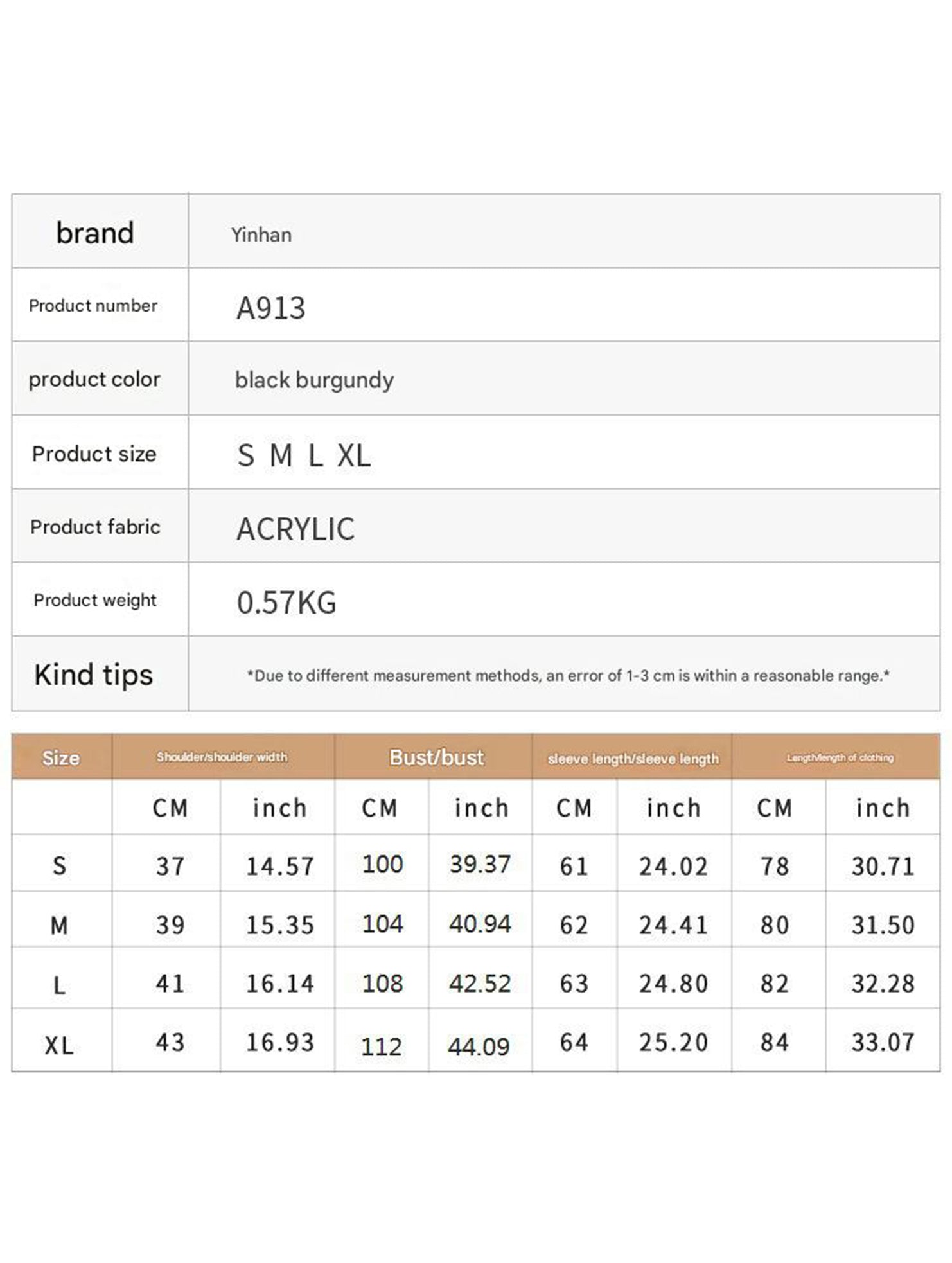Select the measurement error note text
This screenshot has width=952, height=1263.
click(x=569, y=676)
